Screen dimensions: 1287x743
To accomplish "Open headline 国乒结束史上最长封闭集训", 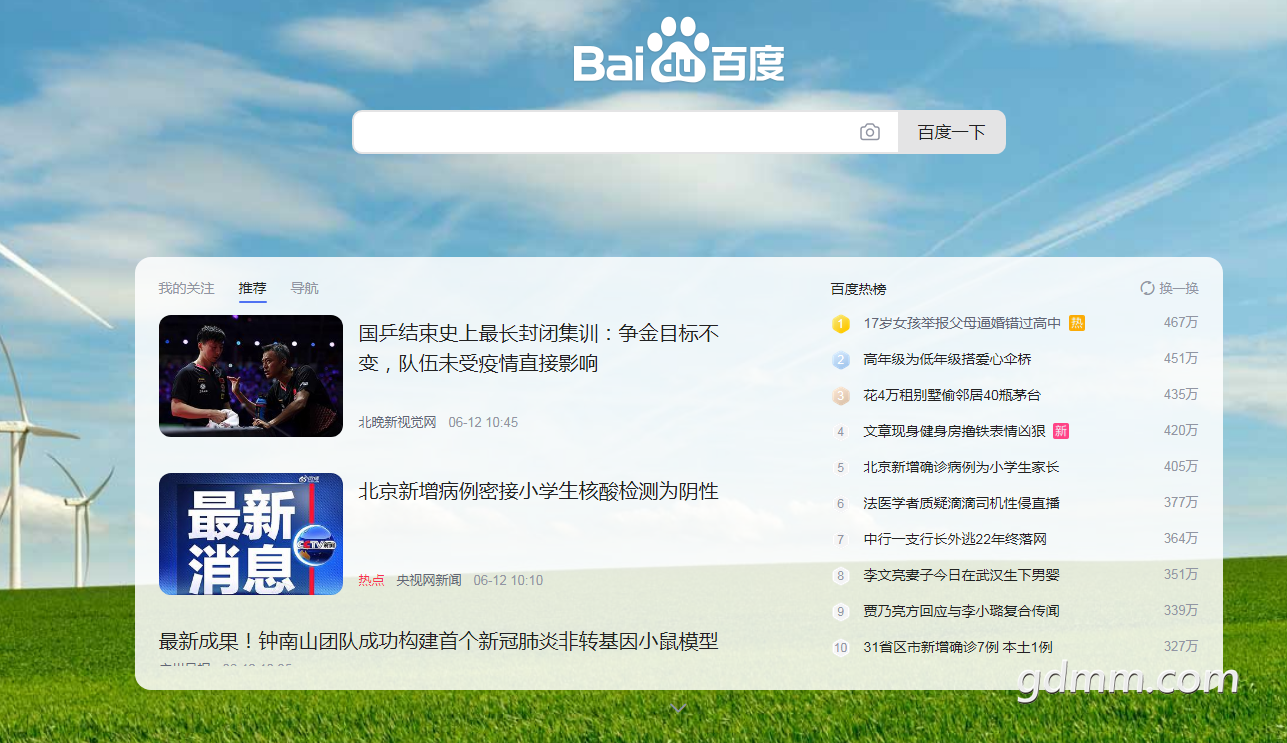I will click(539, 348).
